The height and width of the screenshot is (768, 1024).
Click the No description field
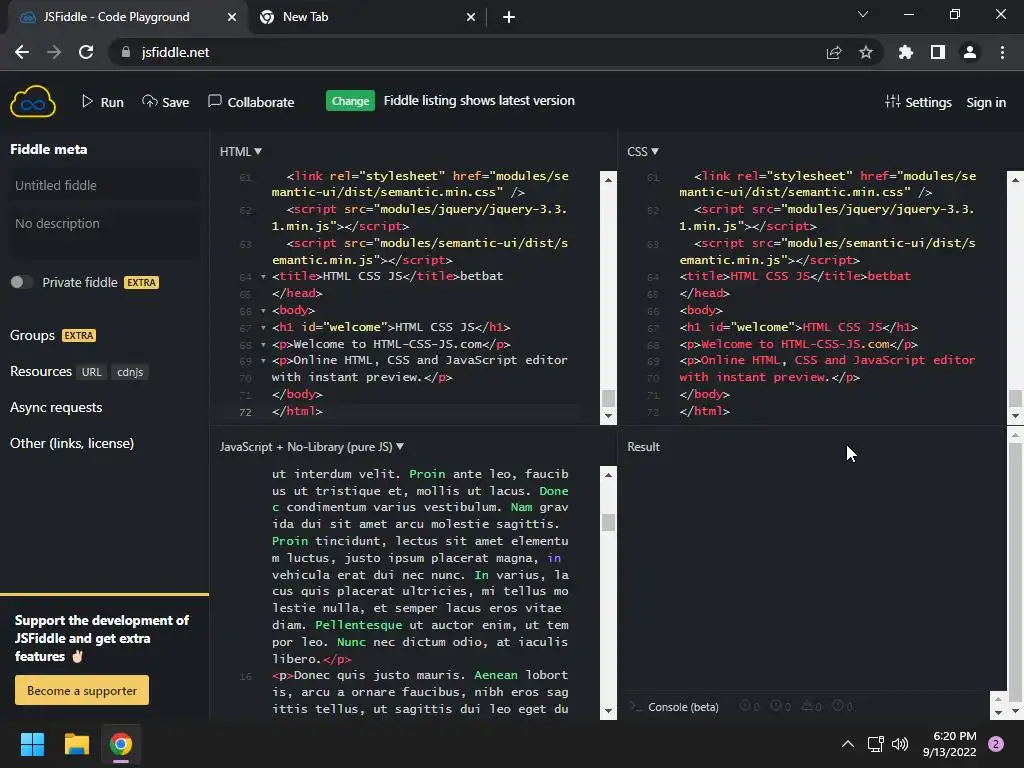pyautogui.click(x=104, y=231)
